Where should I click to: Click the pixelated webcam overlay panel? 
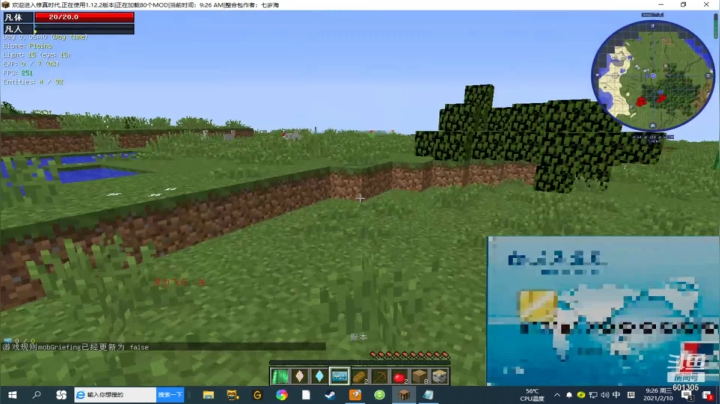603,311
